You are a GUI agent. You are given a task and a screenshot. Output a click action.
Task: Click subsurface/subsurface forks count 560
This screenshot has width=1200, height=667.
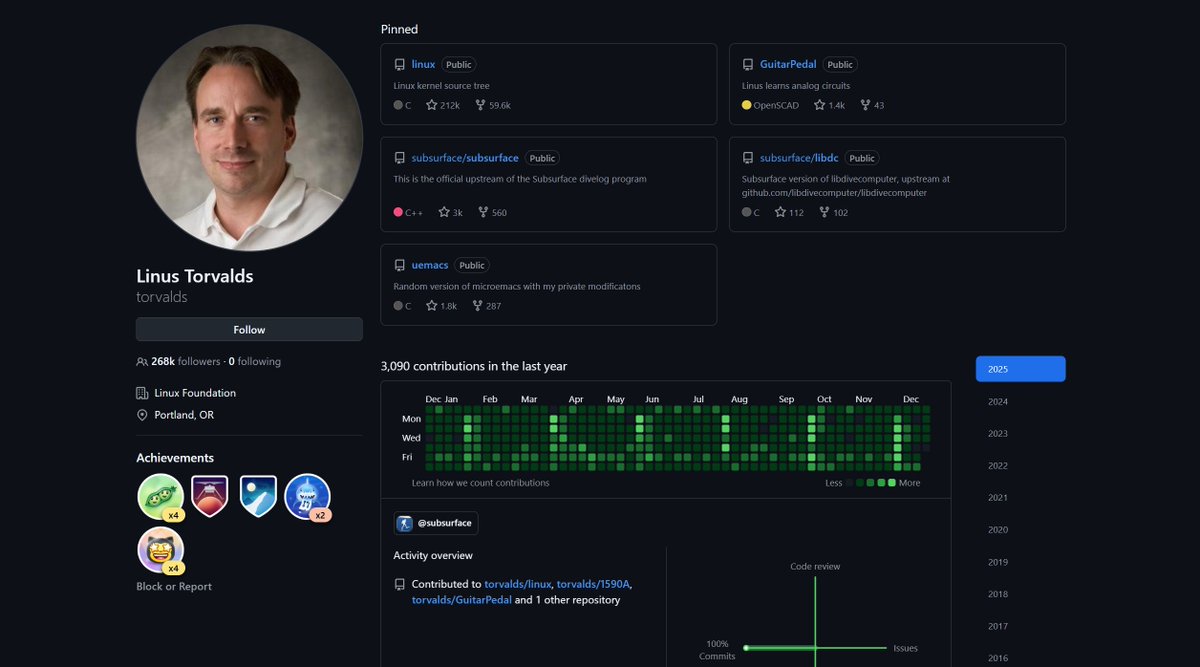(x=492, y=212)
